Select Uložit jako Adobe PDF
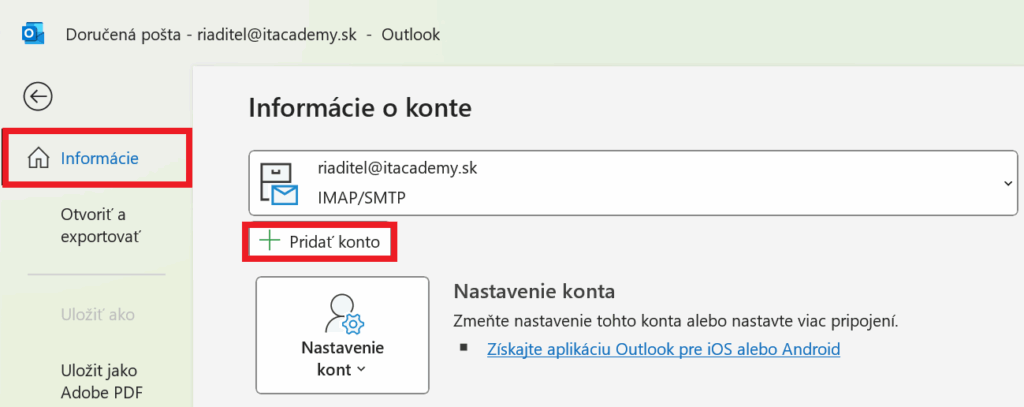The width and height of the screenshot is (1024, 407). coord(101,382)
